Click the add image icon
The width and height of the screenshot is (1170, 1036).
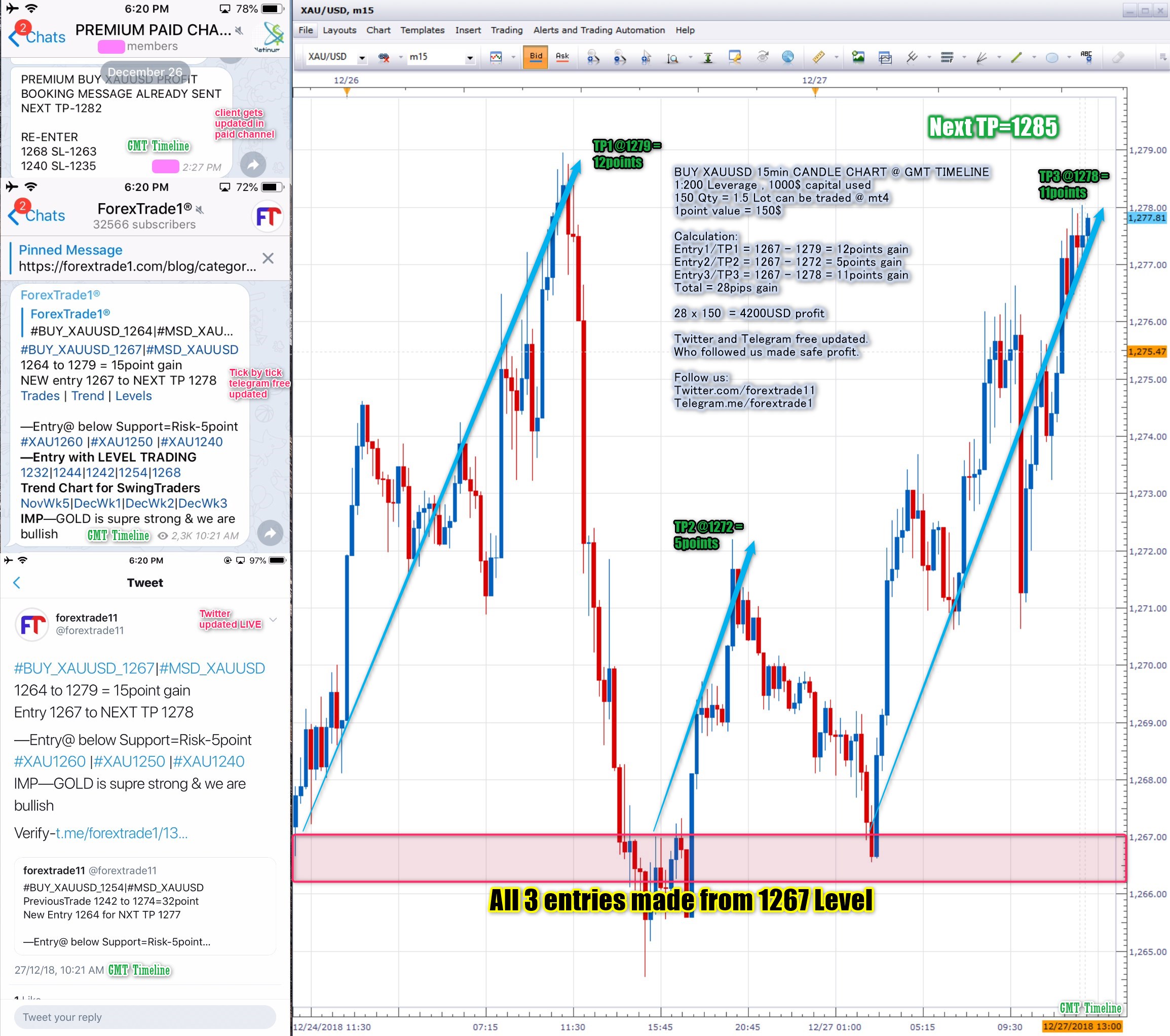[x=858, y=57]
